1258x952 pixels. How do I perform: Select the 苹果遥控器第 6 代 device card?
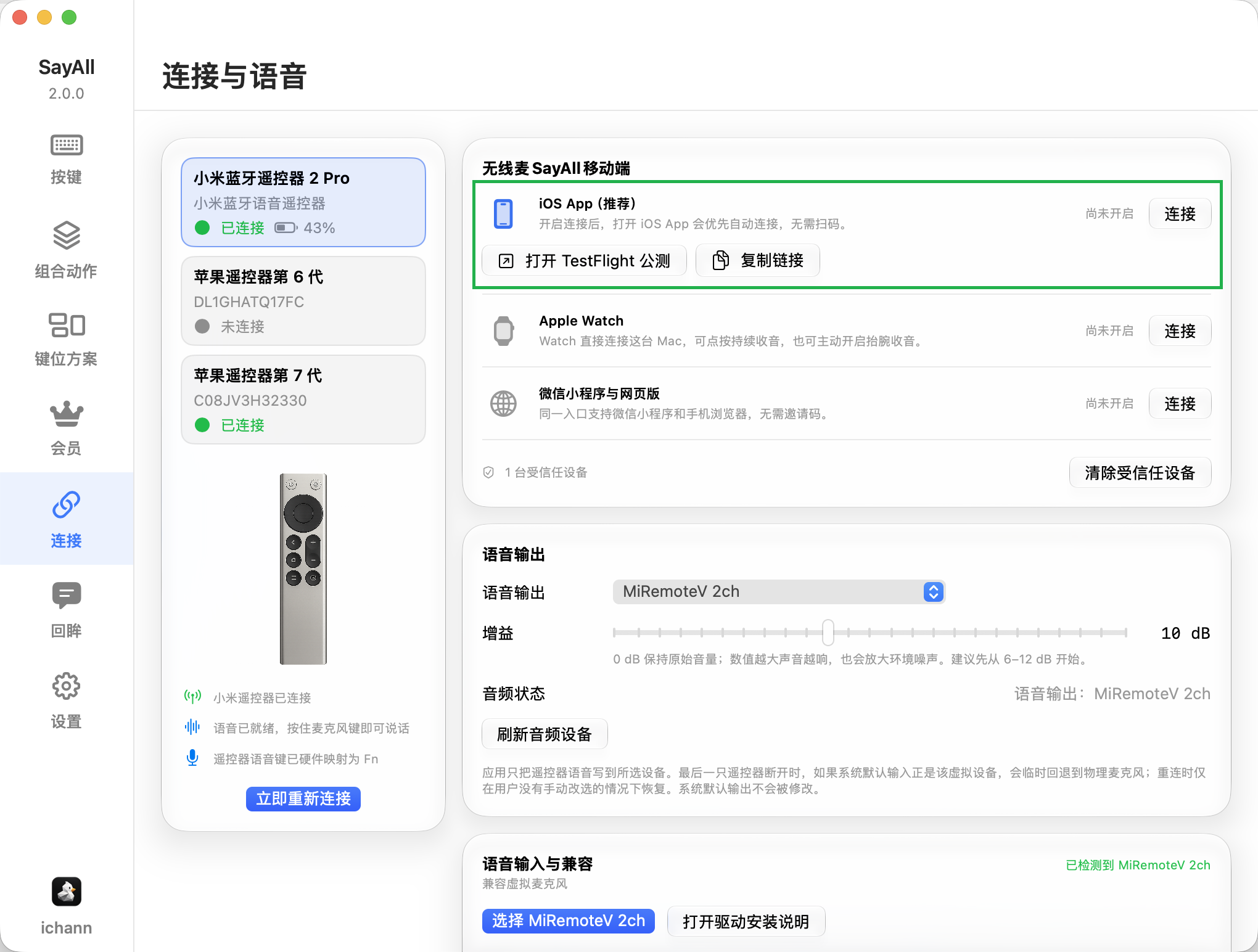tap(303, 301)
